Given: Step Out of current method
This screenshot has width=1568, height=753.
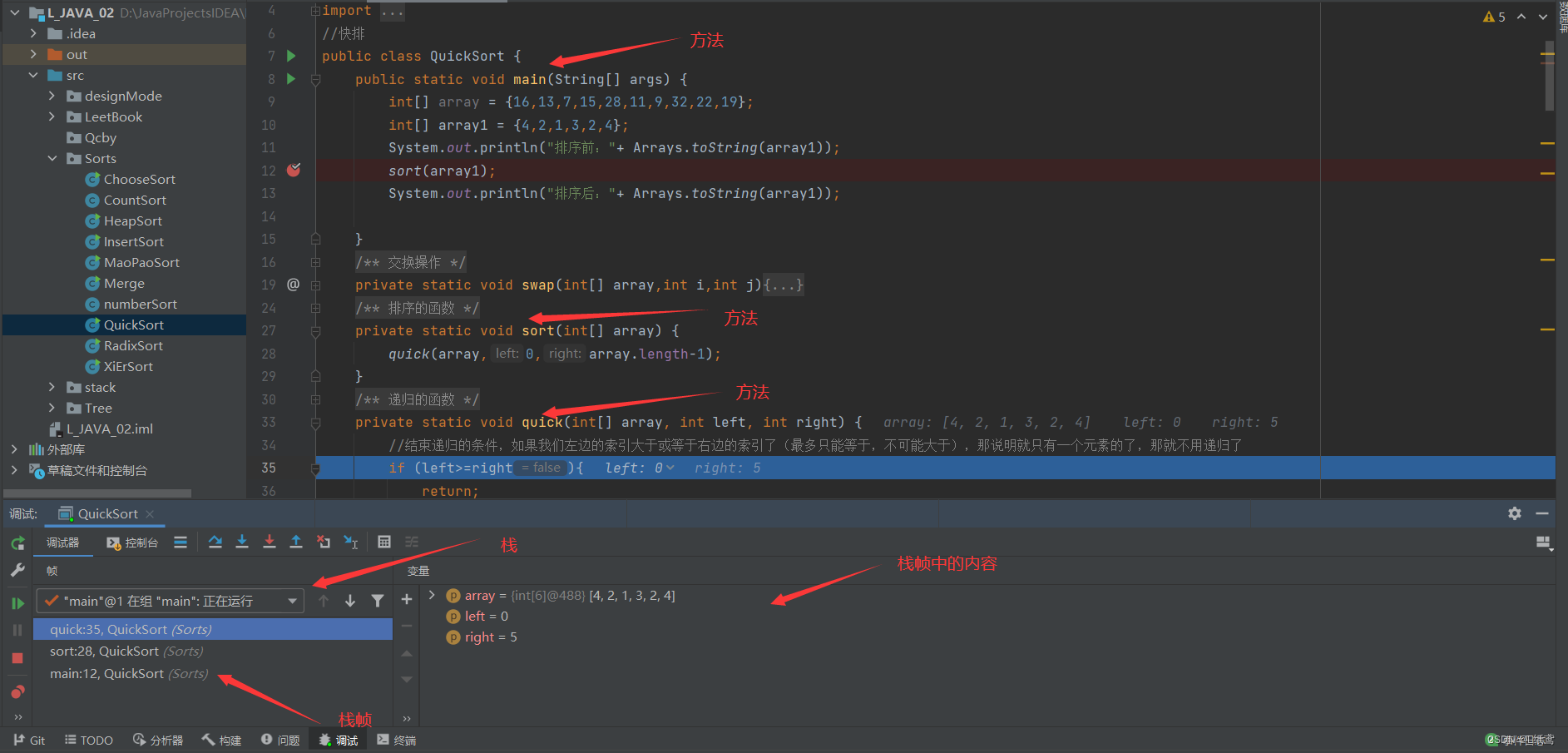Looking at the screenshot, I should coord(295,542).
